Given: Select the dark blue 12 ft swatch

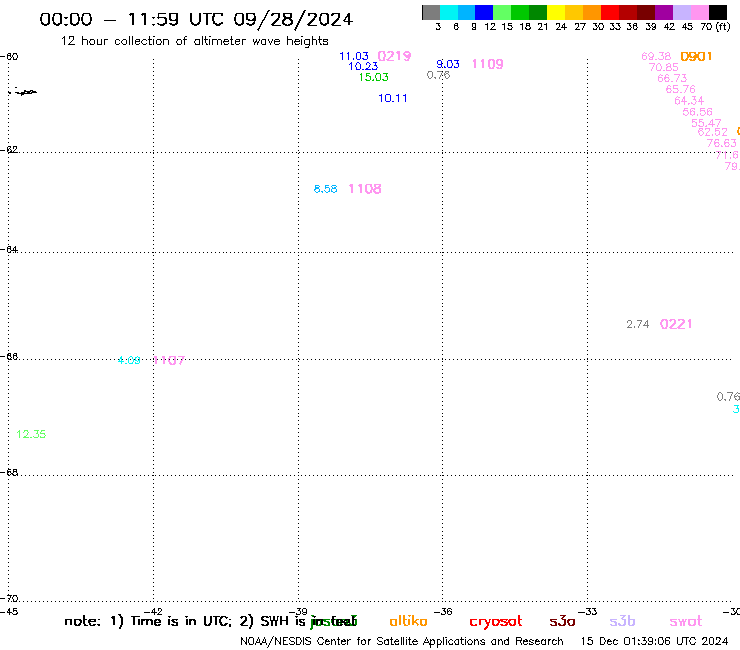Looking at the screenshot, I should [485, 12].
